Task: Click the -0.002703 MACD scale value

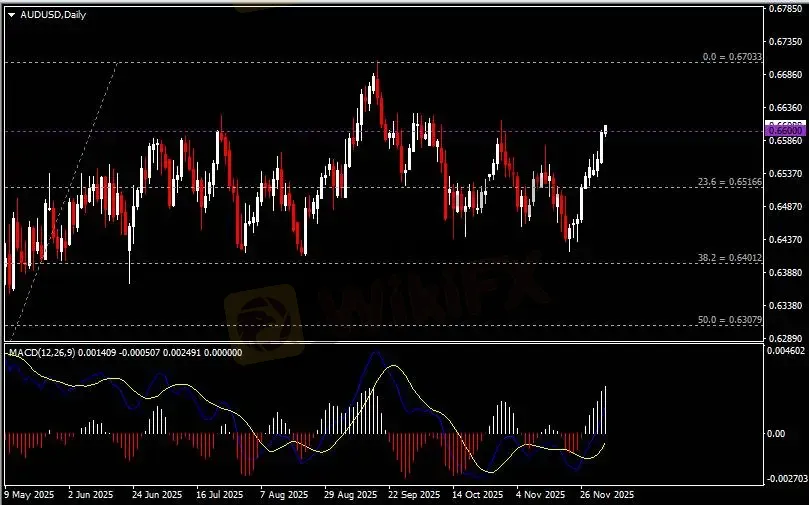Action: tap(784, 479)
